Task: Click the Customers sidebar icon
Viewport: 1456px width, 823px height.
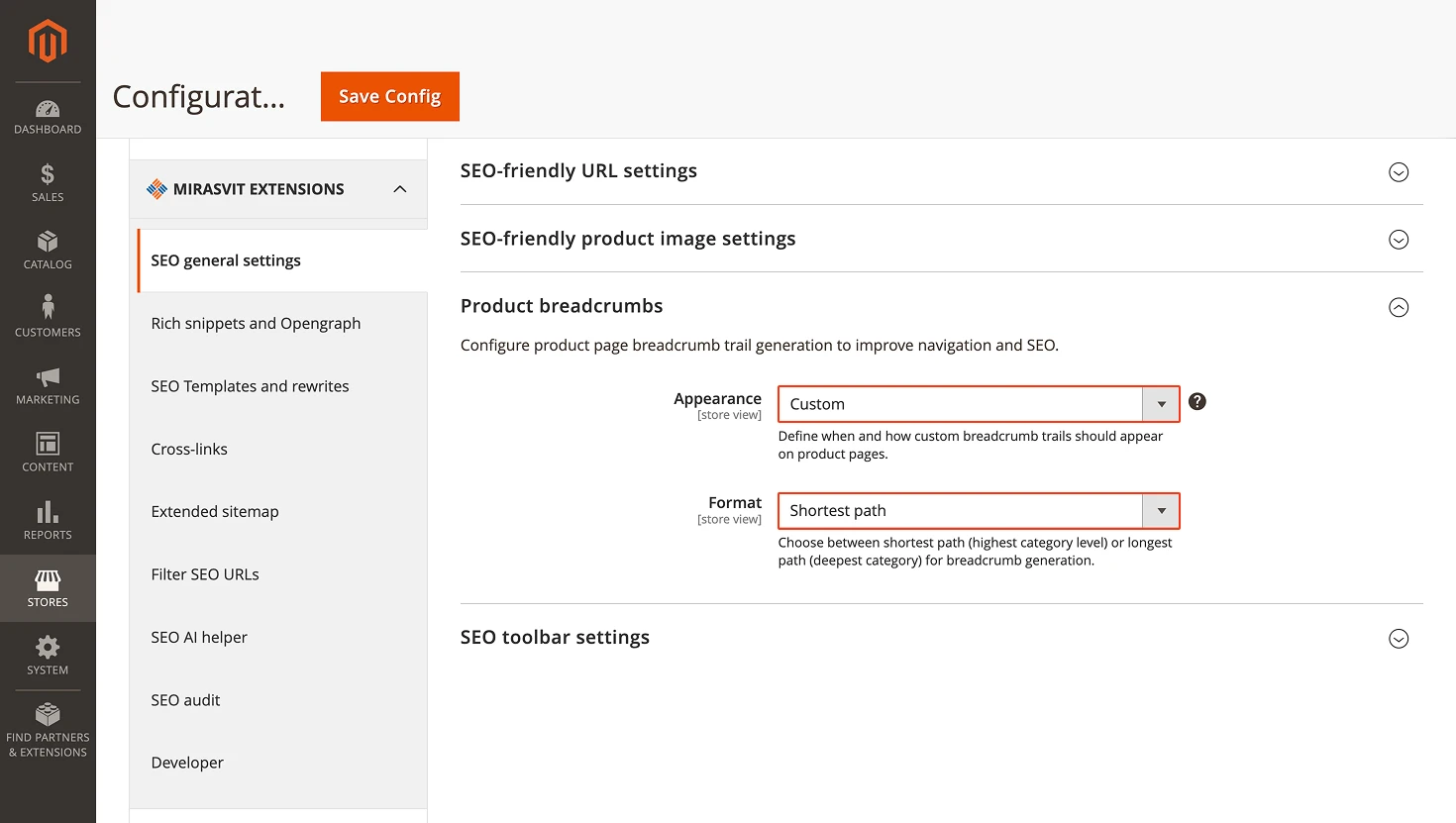Action: coord(48,316)
